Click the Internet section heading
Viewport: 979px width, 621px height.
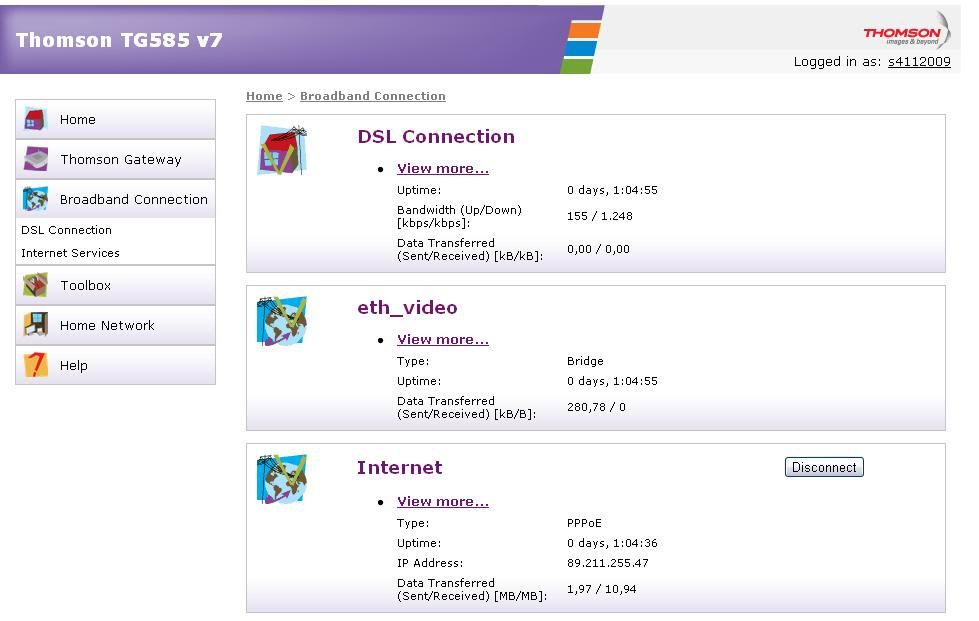[x=400, y=467]
